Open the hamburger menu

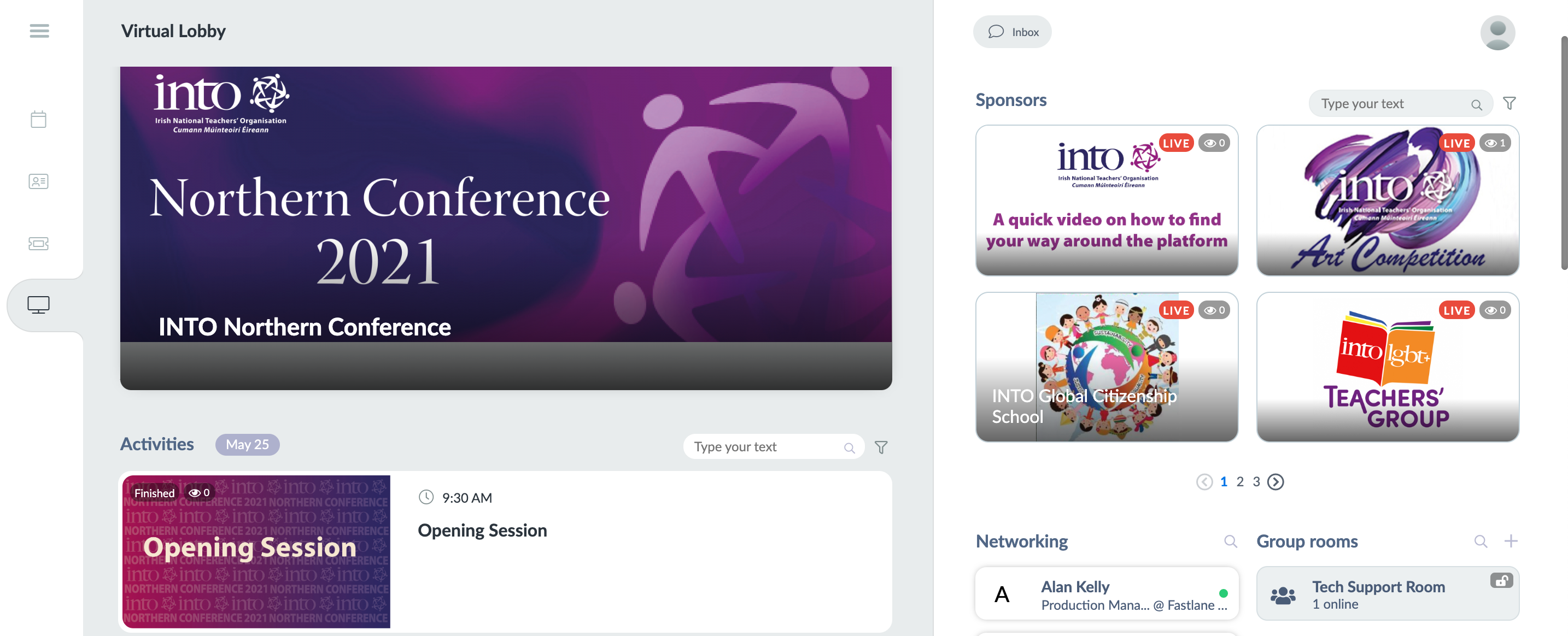(39, 31)
